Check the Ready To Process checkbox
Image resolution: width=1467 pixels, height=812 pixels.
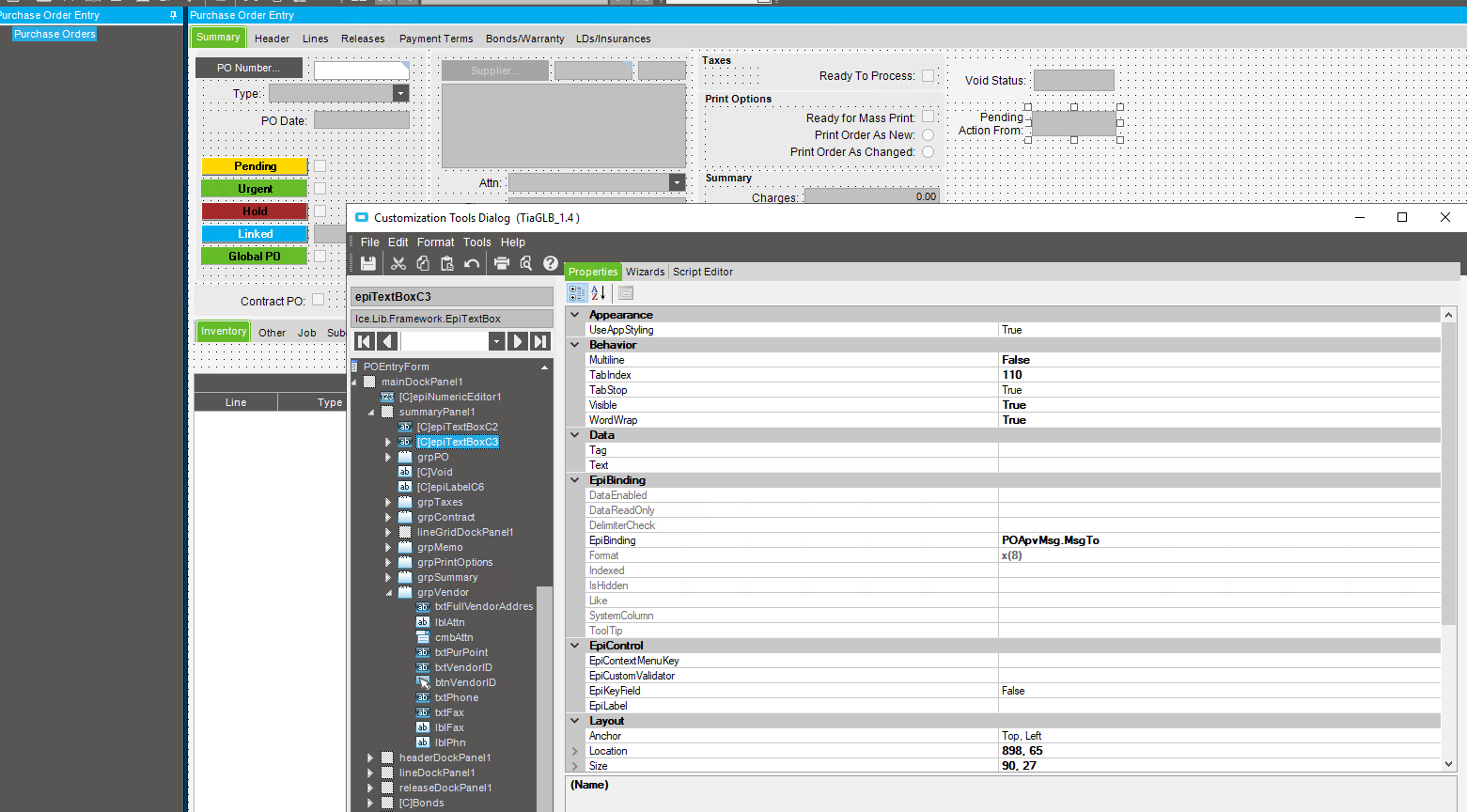point(928,76)
